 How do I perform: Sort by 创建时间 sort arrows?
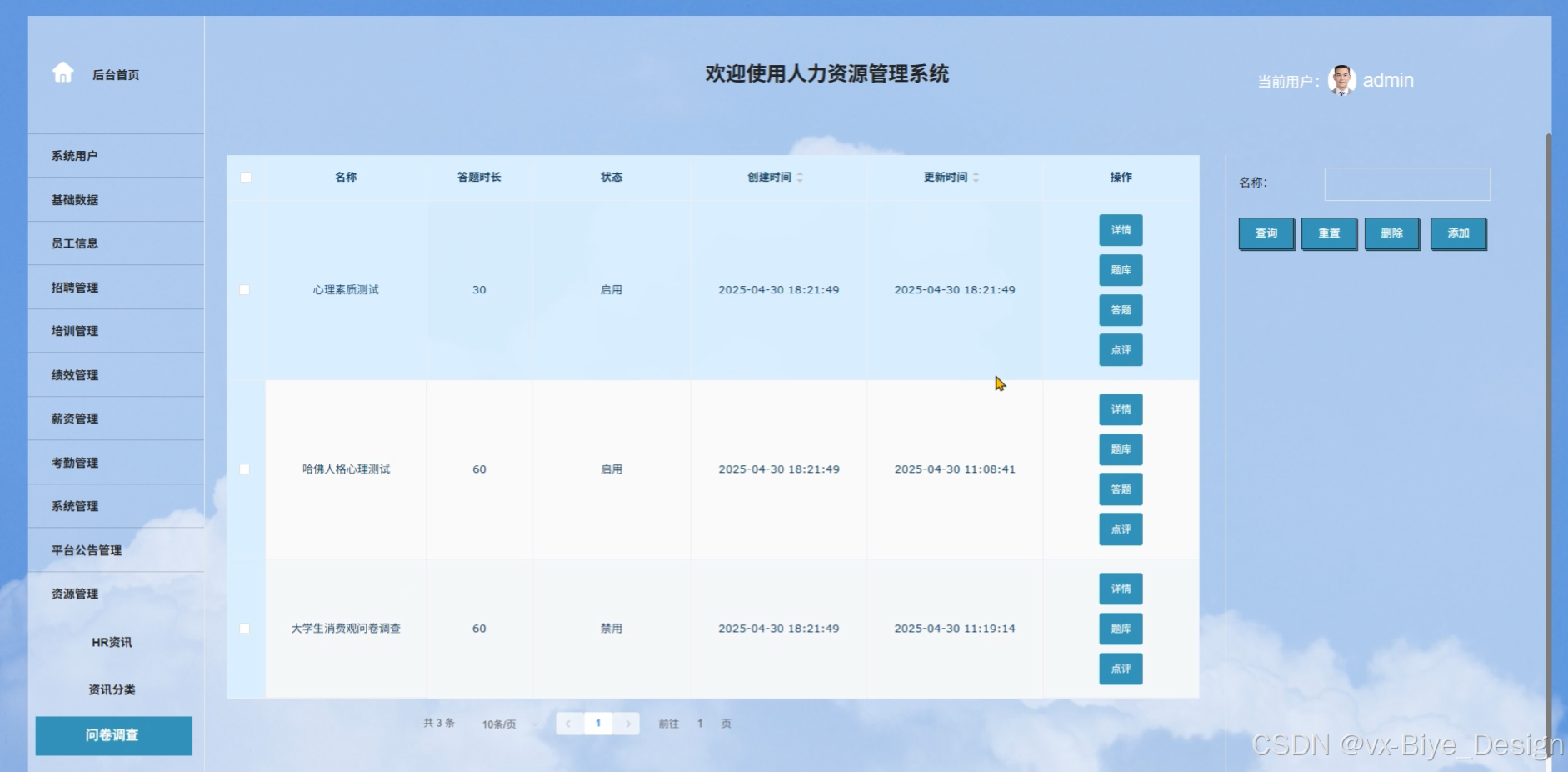(x=800, y=177)
